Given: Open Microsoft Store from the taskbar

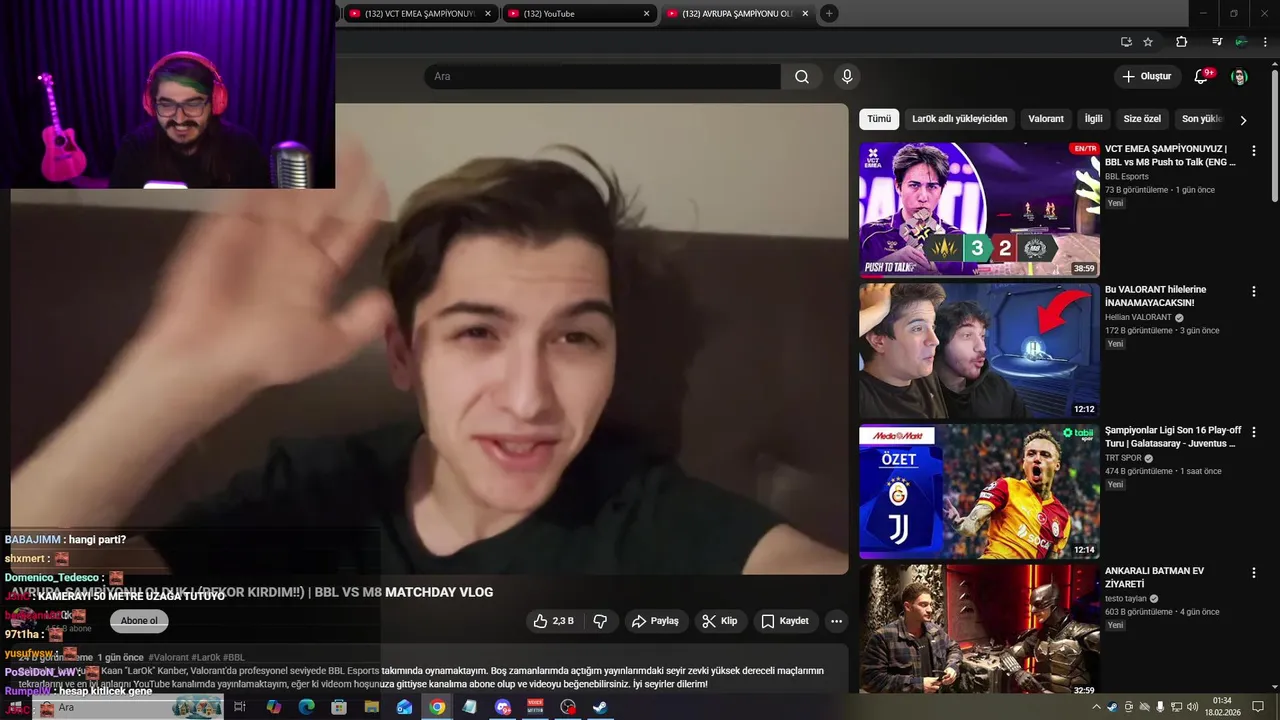Looking at the screenshot, I should coord(339,707).
